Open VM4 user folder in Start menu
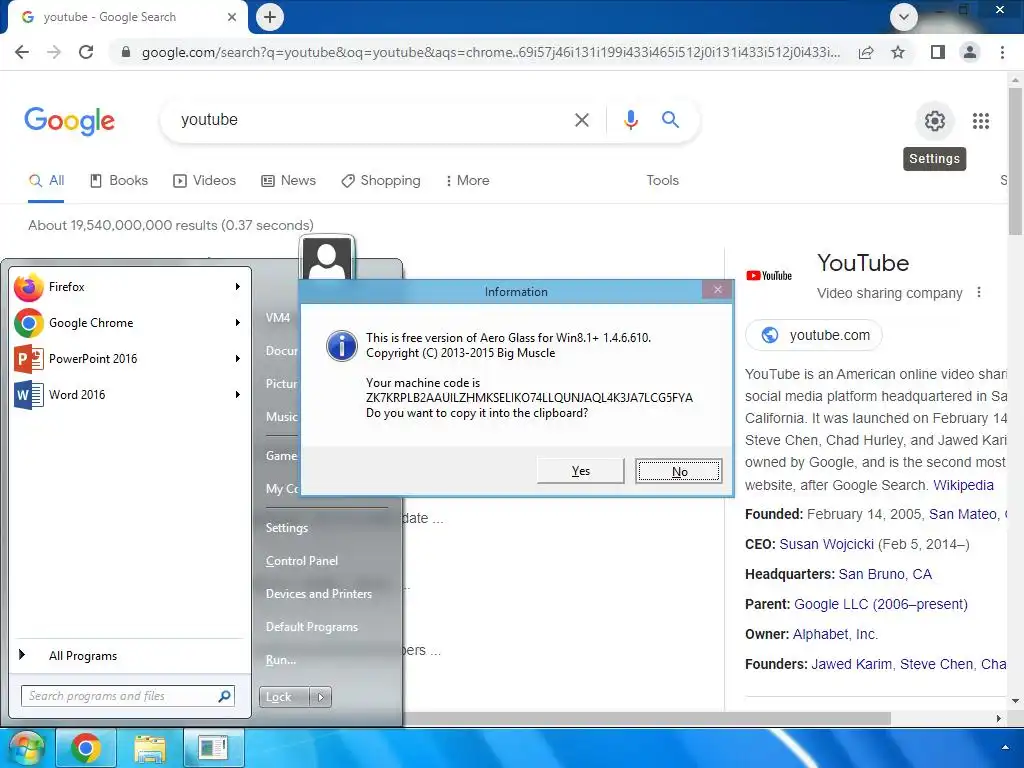 [x=278, y=318]
